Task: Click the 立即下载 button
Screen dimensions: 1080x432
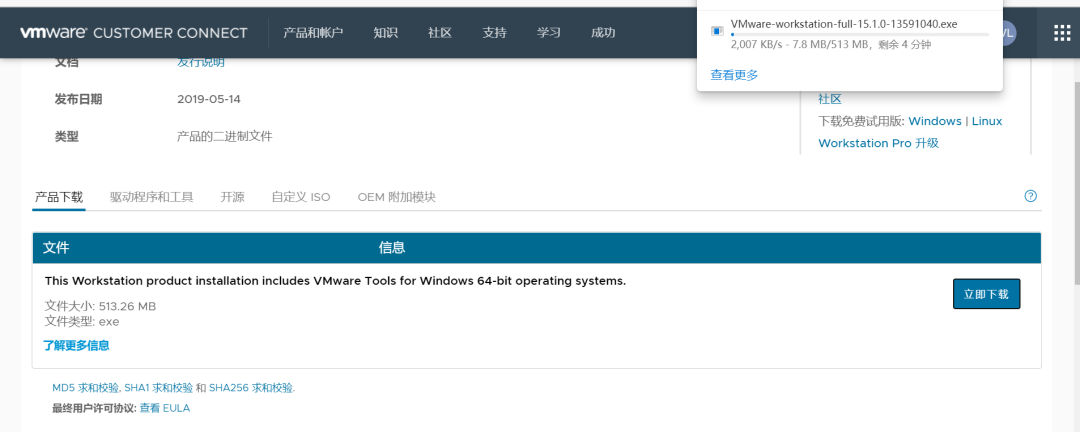Action: pos(986,294)
